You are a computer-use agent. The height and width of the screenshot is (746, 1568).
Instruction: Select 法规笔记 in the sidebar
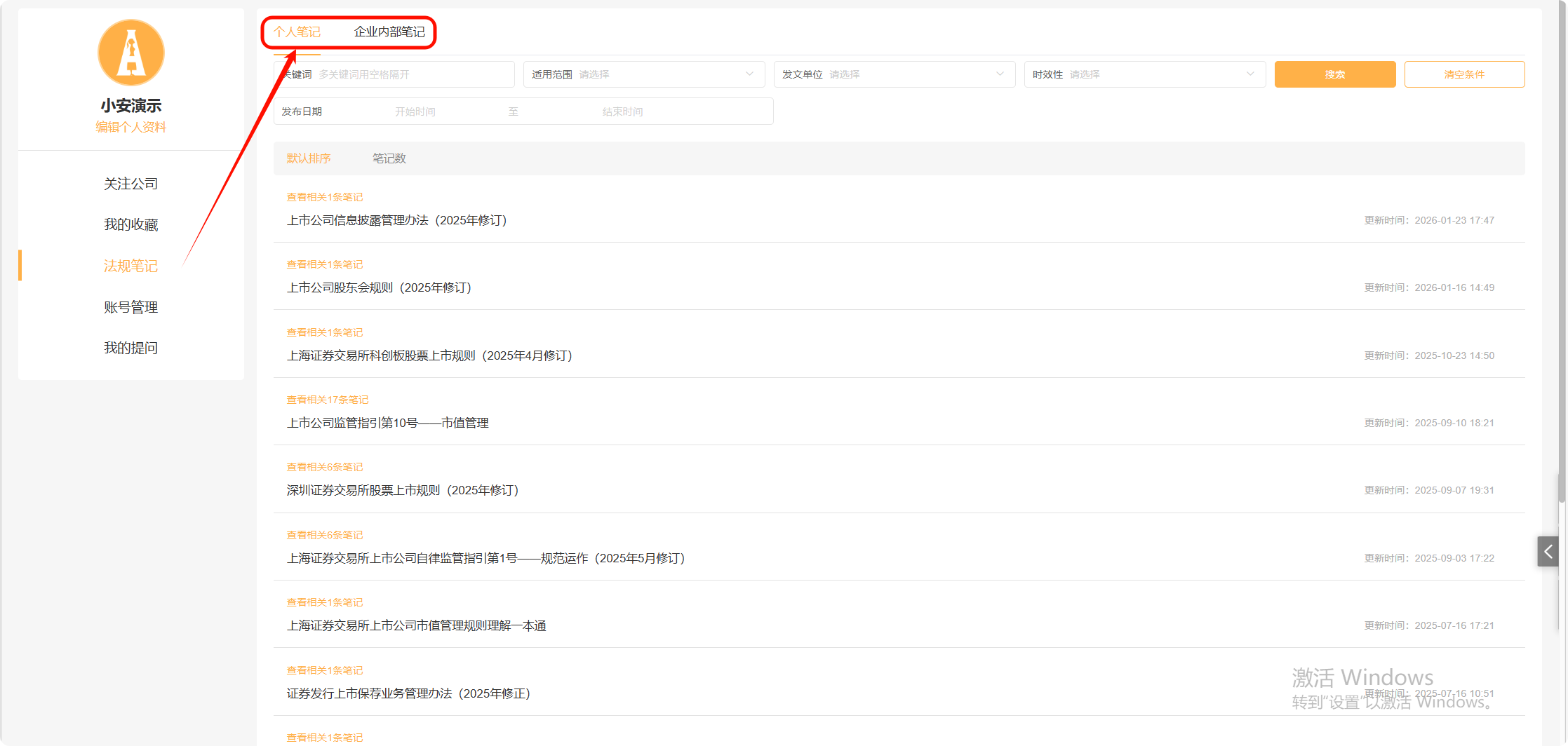coord(131,266)
